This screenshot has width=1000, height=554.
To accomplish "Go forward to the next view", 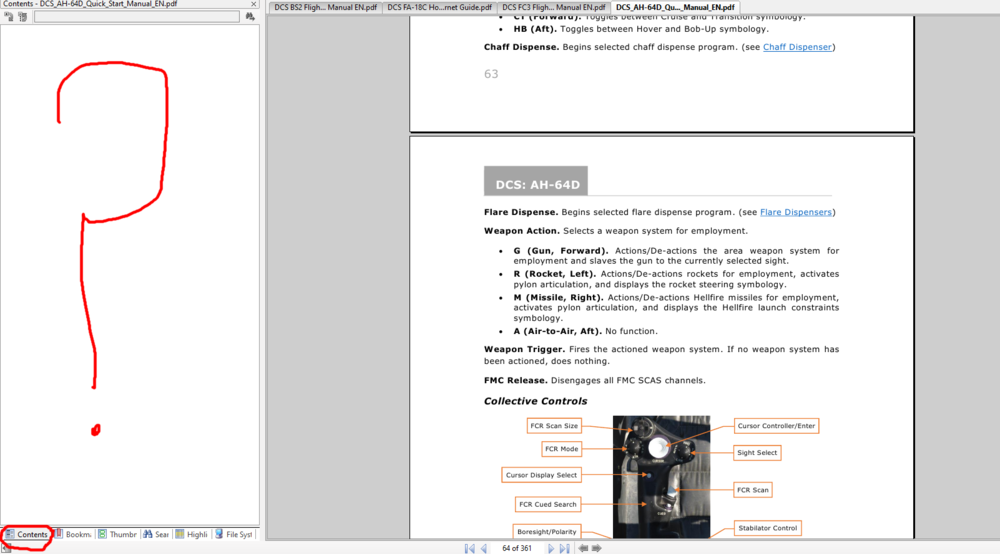I will click(597, 548).
